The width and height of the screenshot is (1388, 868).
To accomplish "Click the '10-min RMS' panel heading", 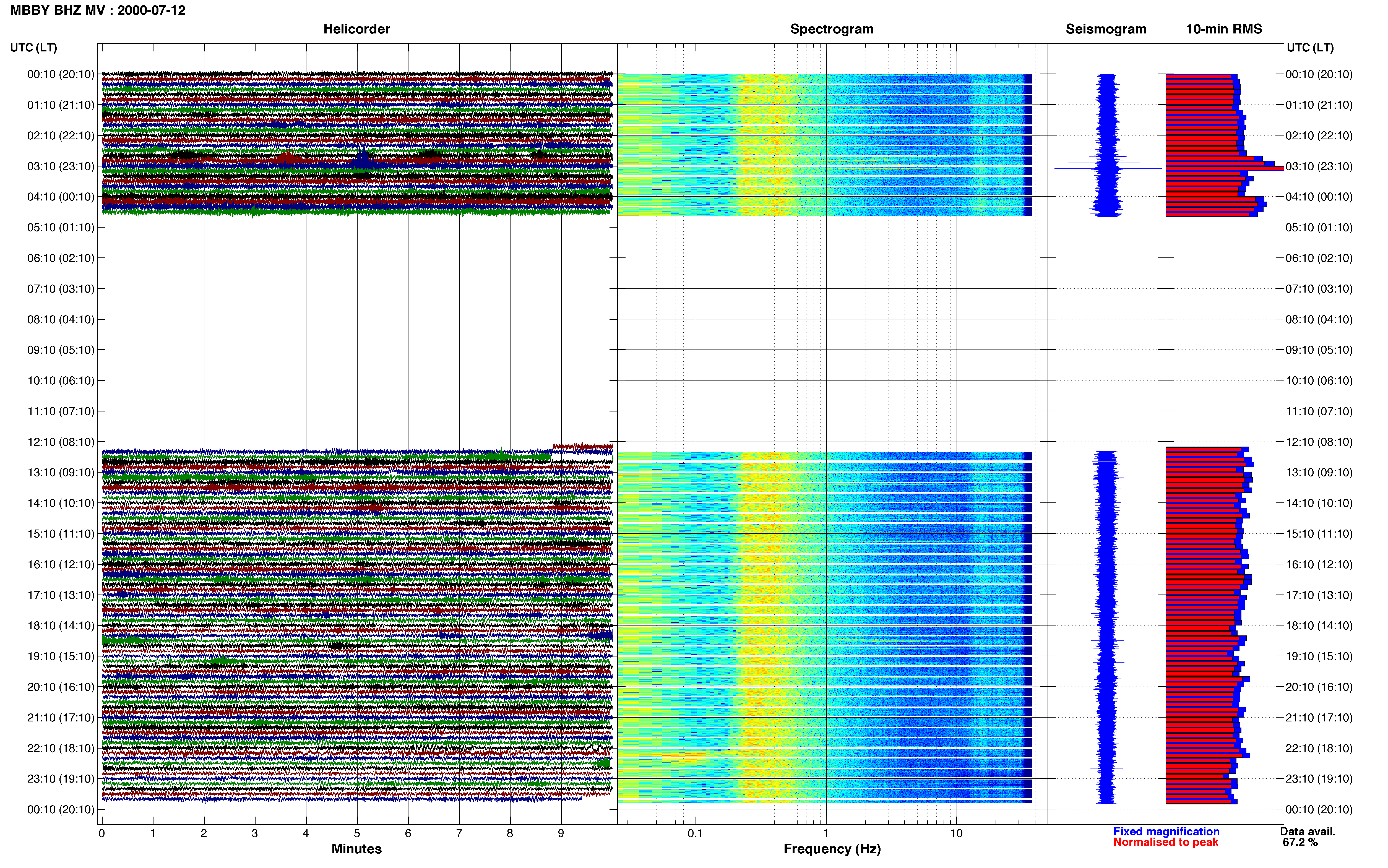I will tap(1224, 29).
